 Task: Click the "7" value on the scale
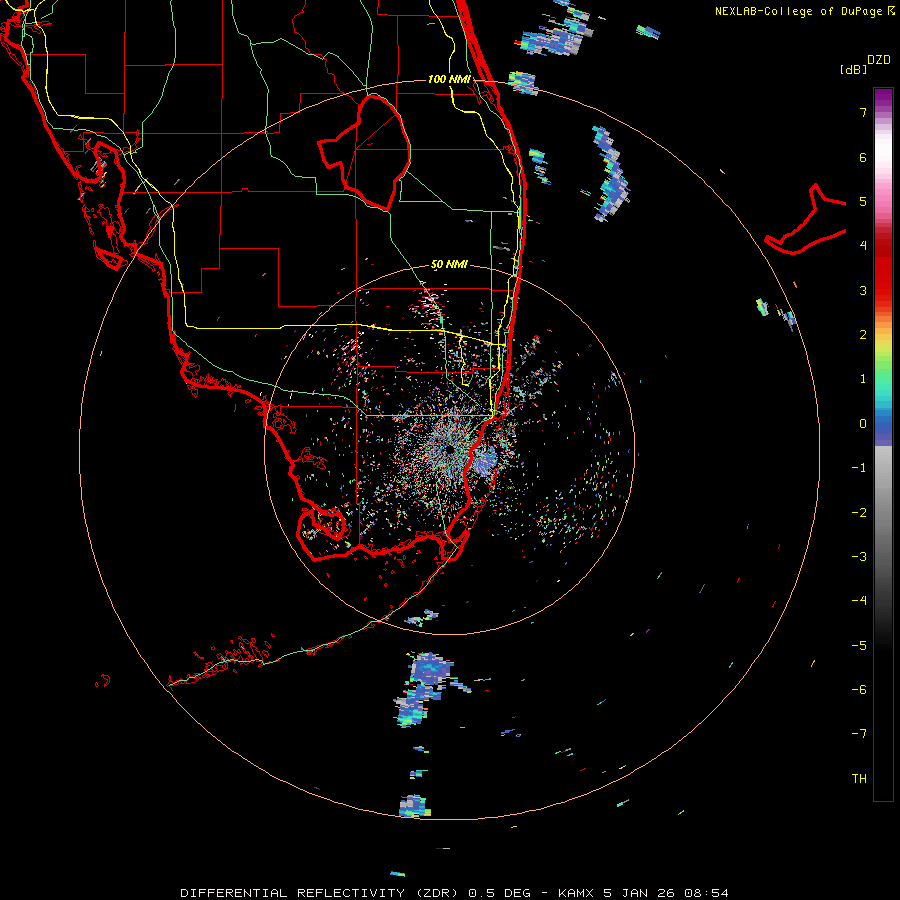[863, 112]
